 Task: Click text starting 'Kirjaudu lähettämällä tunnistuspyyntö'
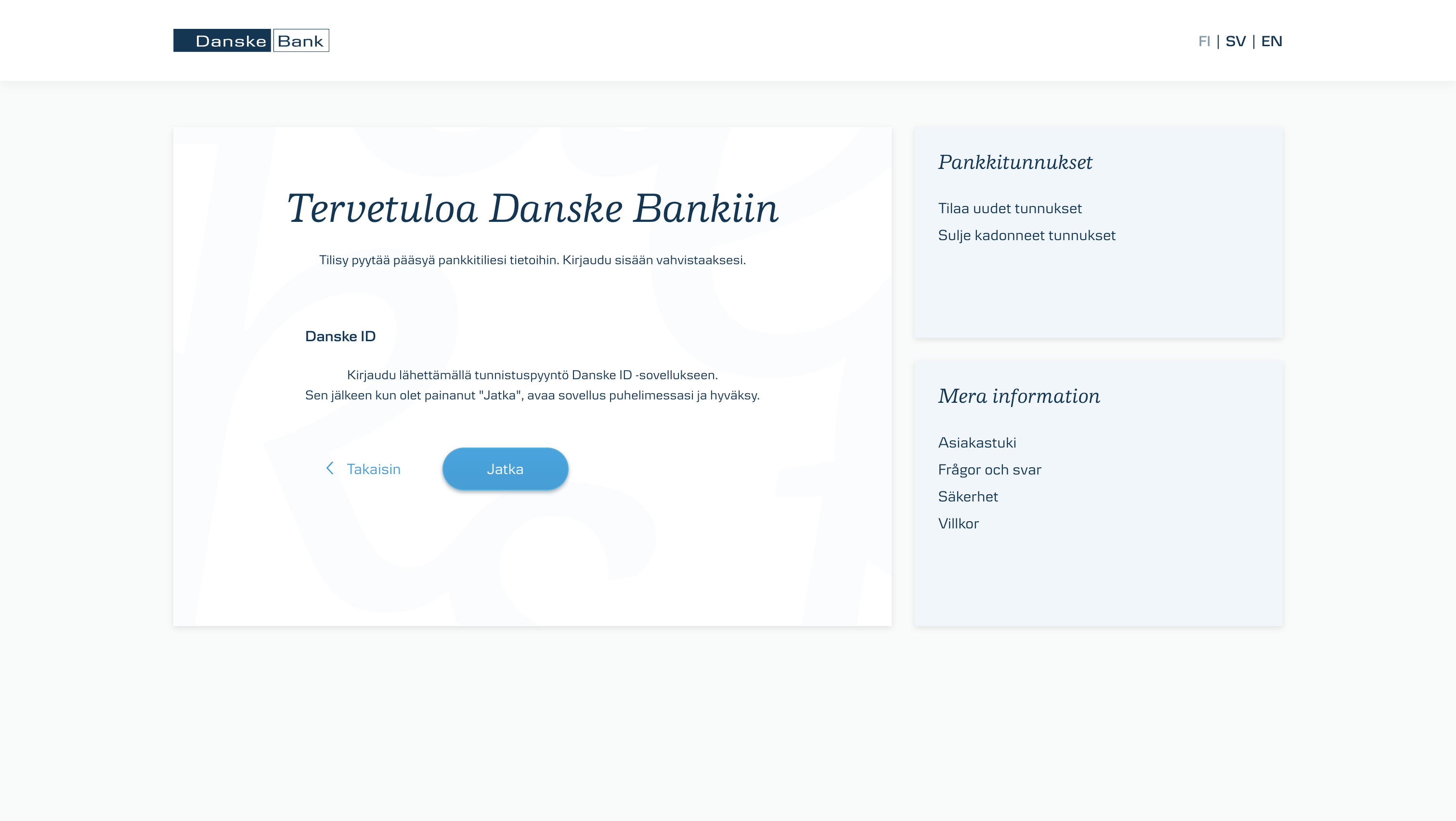click(x=533, y=375)
